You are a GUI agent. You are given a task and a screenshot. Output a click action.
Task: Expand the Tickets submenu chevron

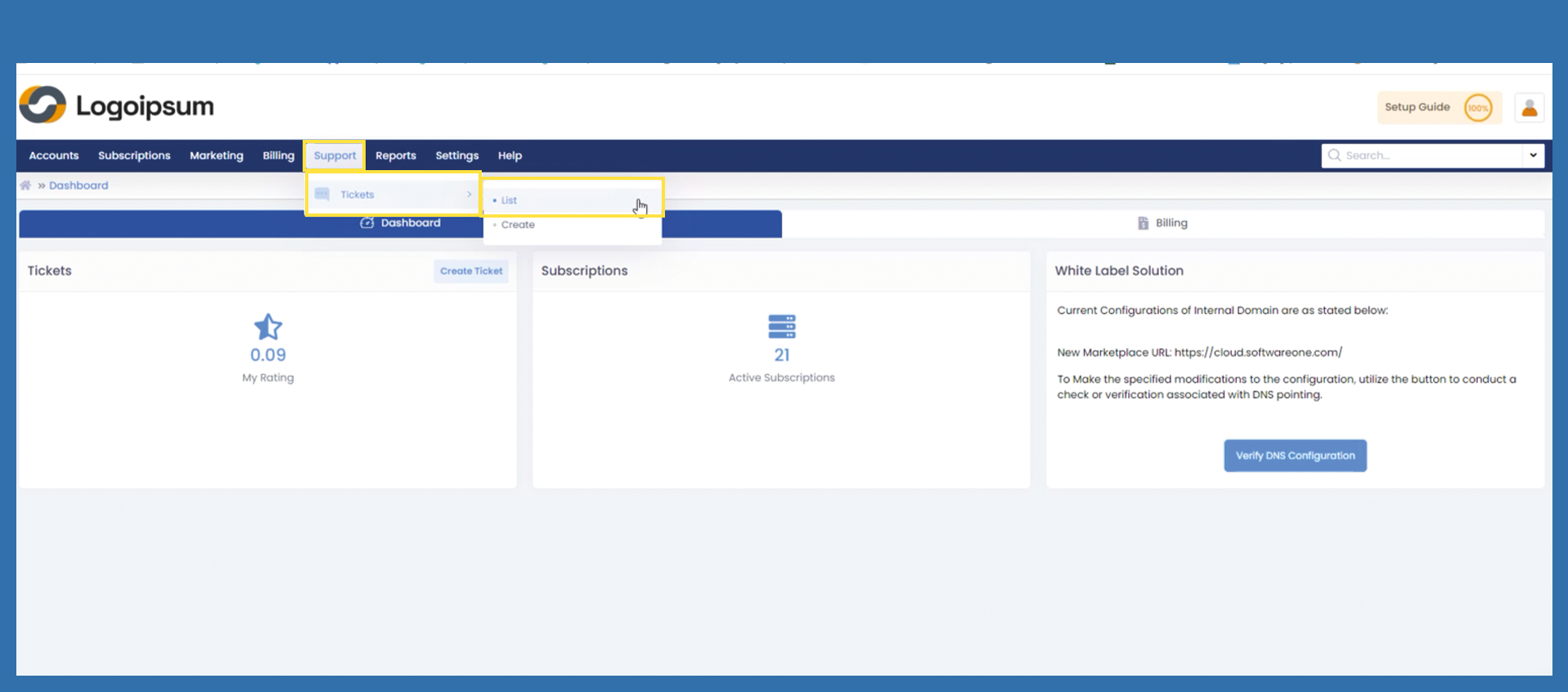[469, 195]
